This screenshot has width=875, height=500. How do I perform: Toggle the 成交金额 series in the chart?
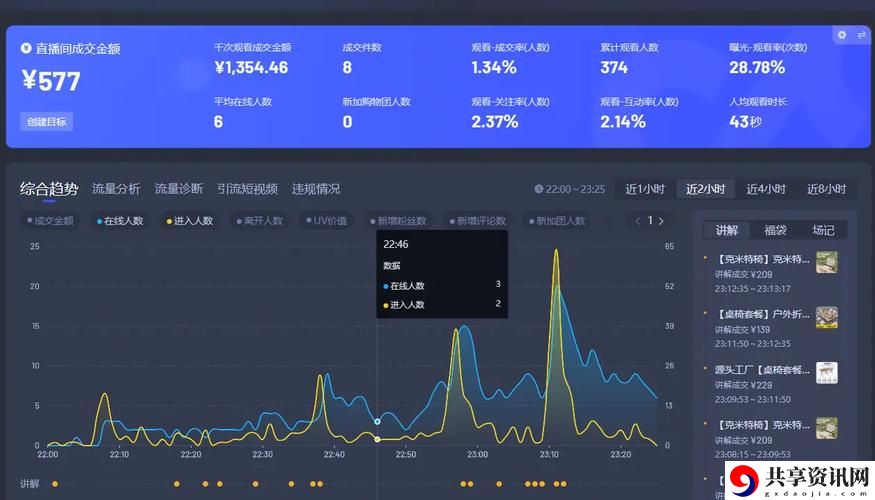point(50,221)
